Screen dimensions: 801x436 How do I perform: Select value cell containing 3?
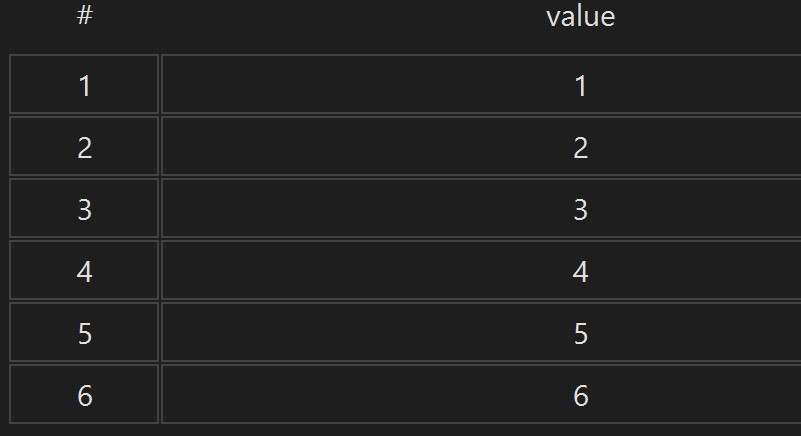pos(481,208)
